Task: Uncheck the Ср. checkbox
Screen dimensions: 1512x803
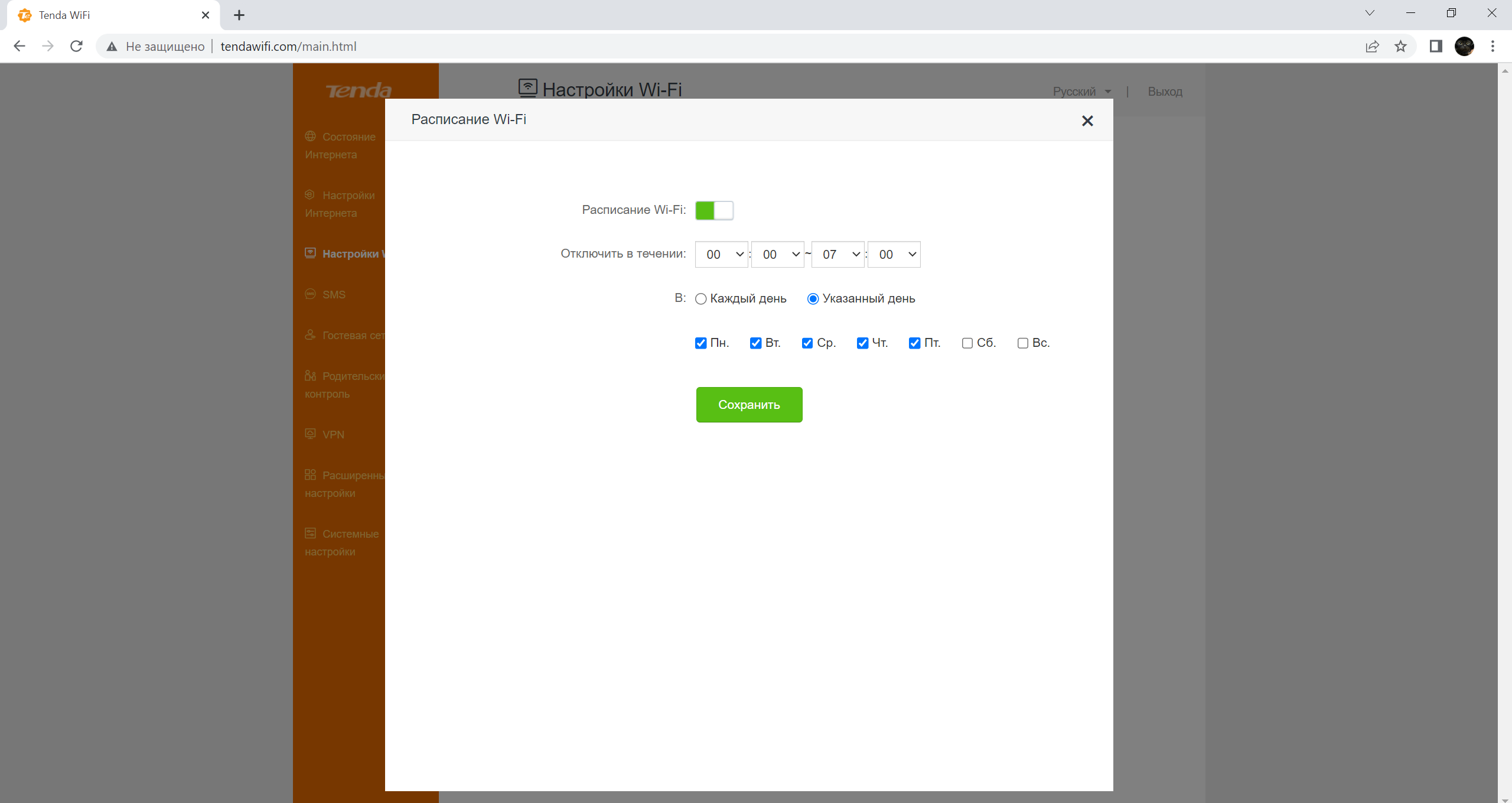Action: click(x=807, y=343)
